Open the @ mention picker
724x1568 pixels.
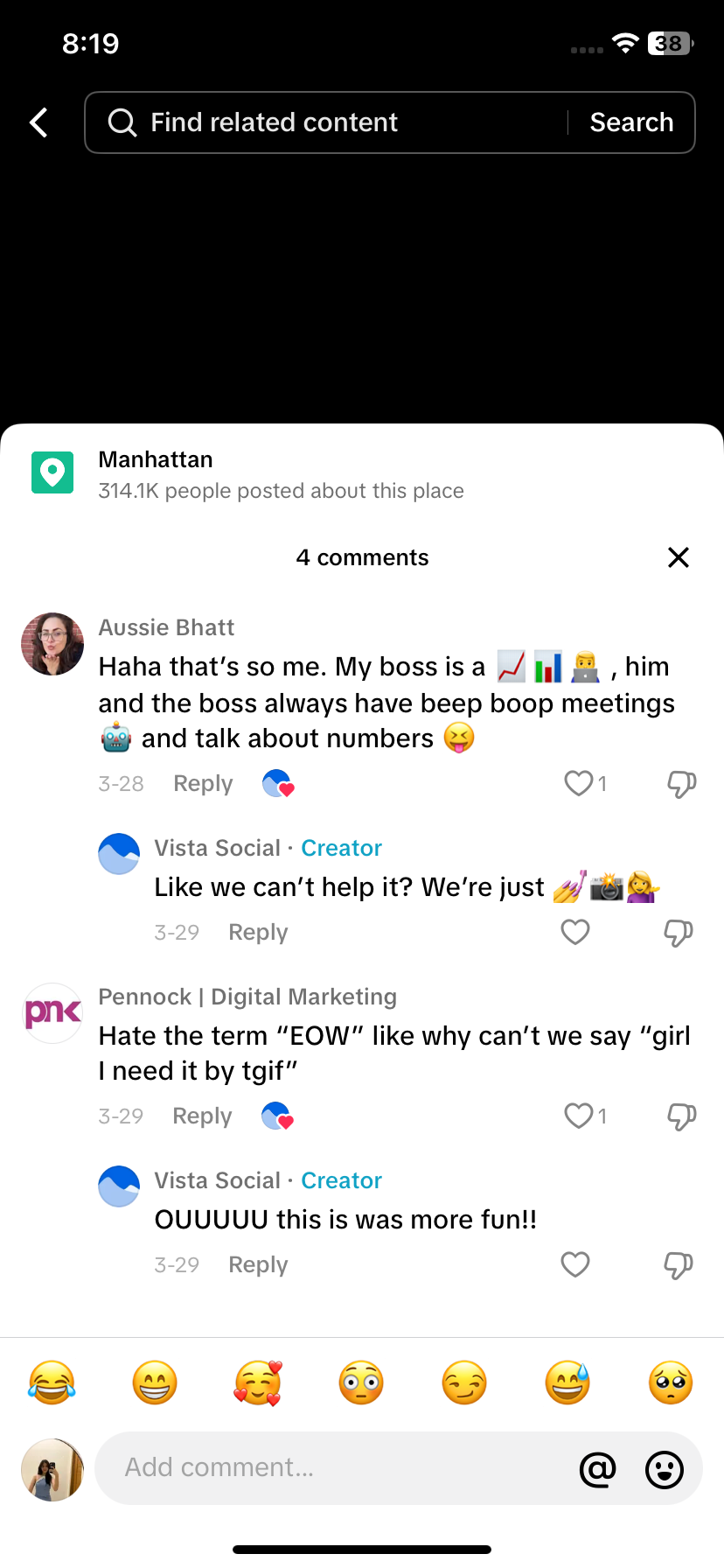[598, 1469]
